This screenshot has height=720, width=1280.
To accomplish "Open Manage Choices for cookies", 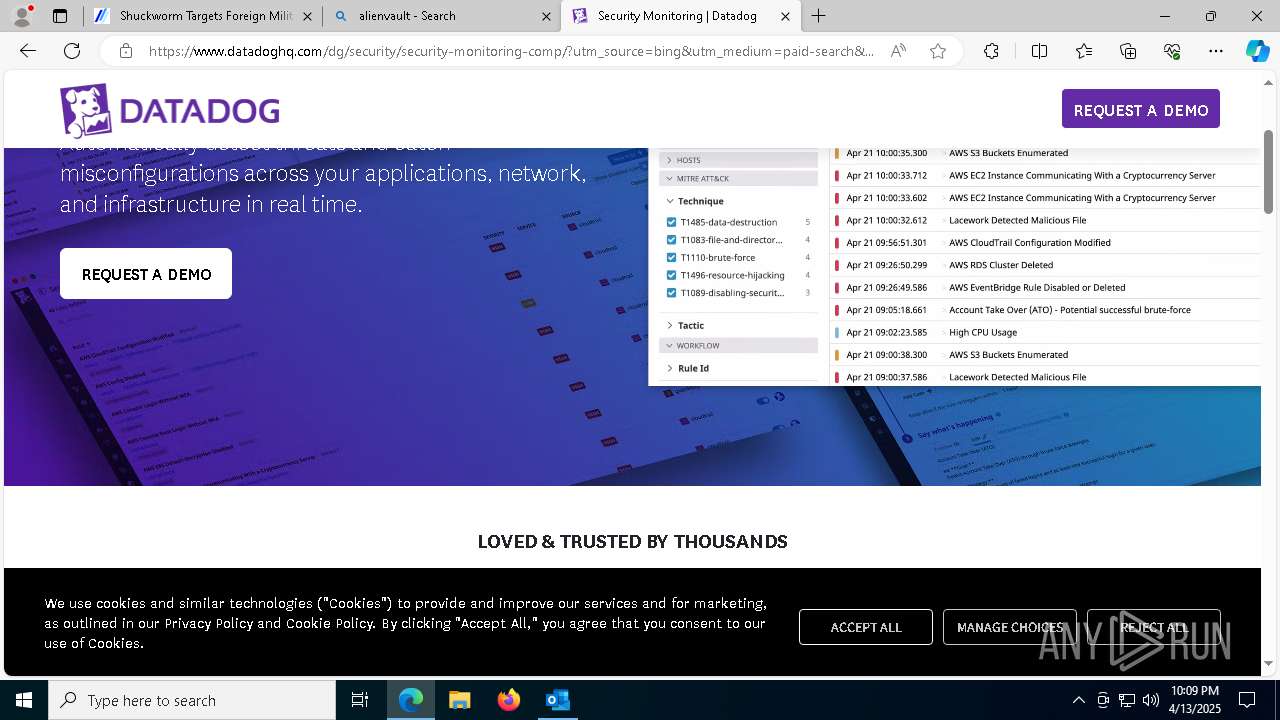I will [x=1010, y=627].
